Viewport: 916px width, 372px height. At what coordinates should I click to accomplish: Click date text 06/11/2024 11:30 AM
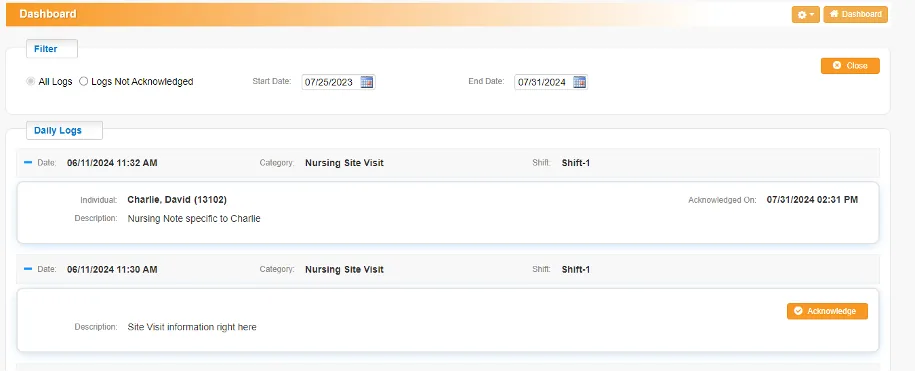click(112, 270)
